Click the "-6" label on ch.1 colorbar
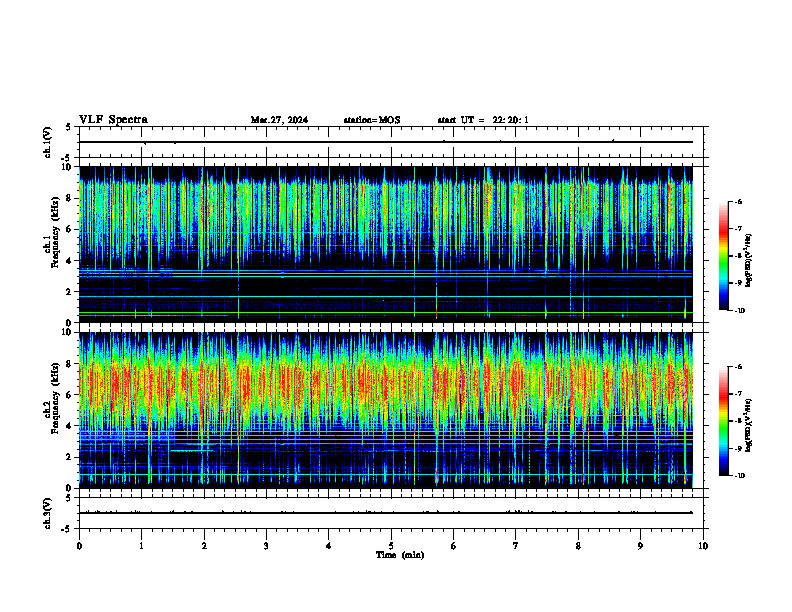Screen dimensions: 792x612 (738, 201)
